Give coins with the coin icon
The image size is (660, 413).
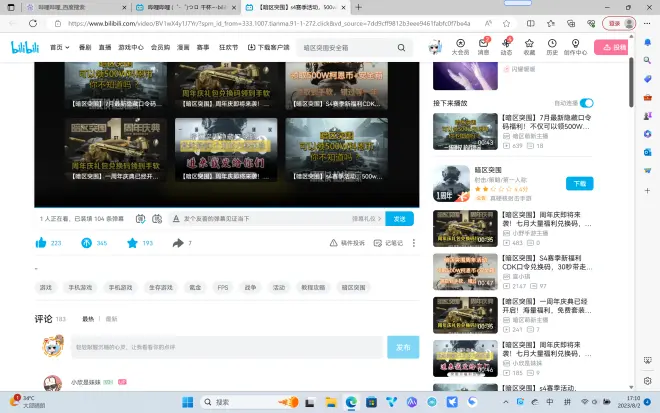86,243
